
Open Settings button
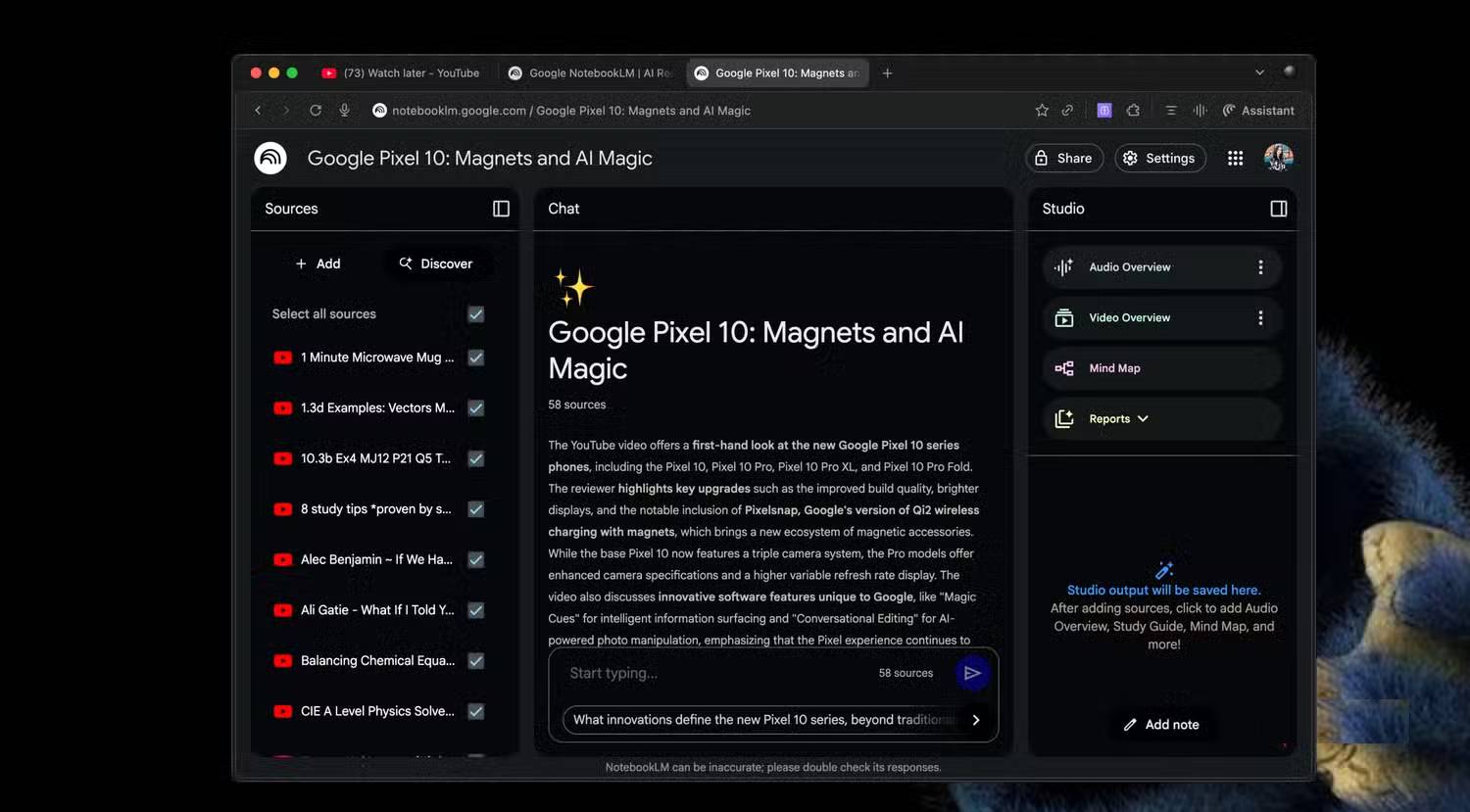tap(1160, 158)
